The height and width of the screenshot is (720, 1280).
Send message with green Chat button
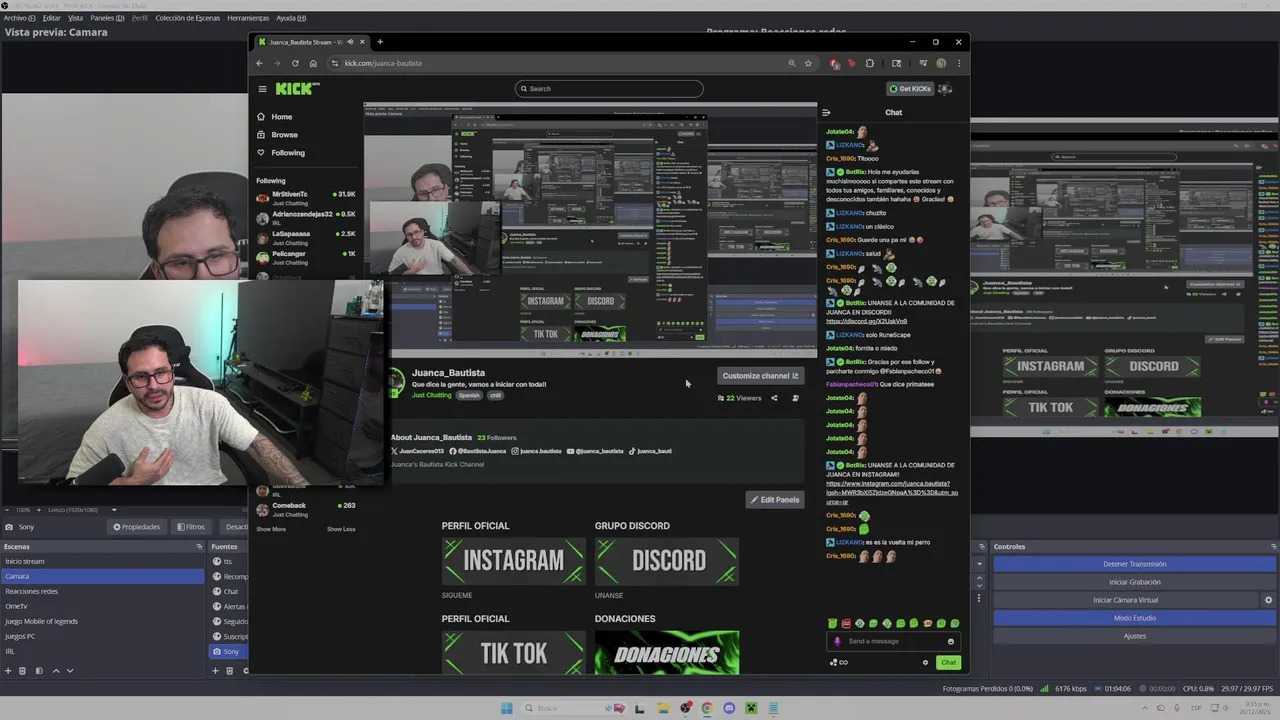pyautogui.click(x=948, y=662)
